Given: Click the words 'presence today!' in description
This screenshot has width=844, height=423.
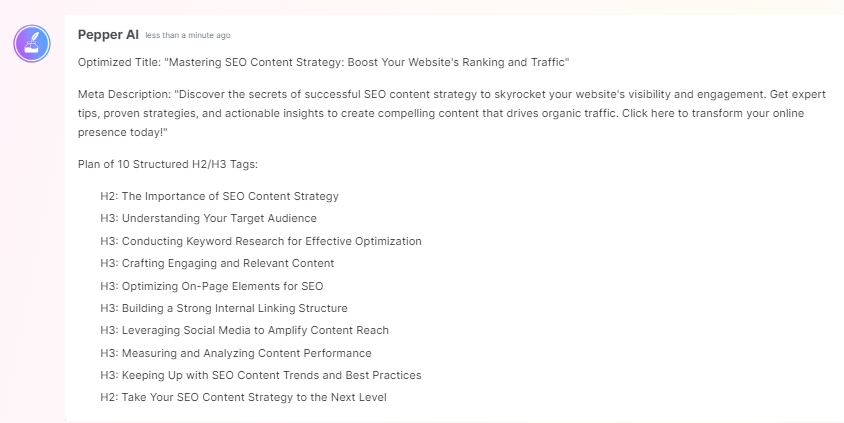Looking at the screenshot, I should pyautogui.click(x=123, y=132).
